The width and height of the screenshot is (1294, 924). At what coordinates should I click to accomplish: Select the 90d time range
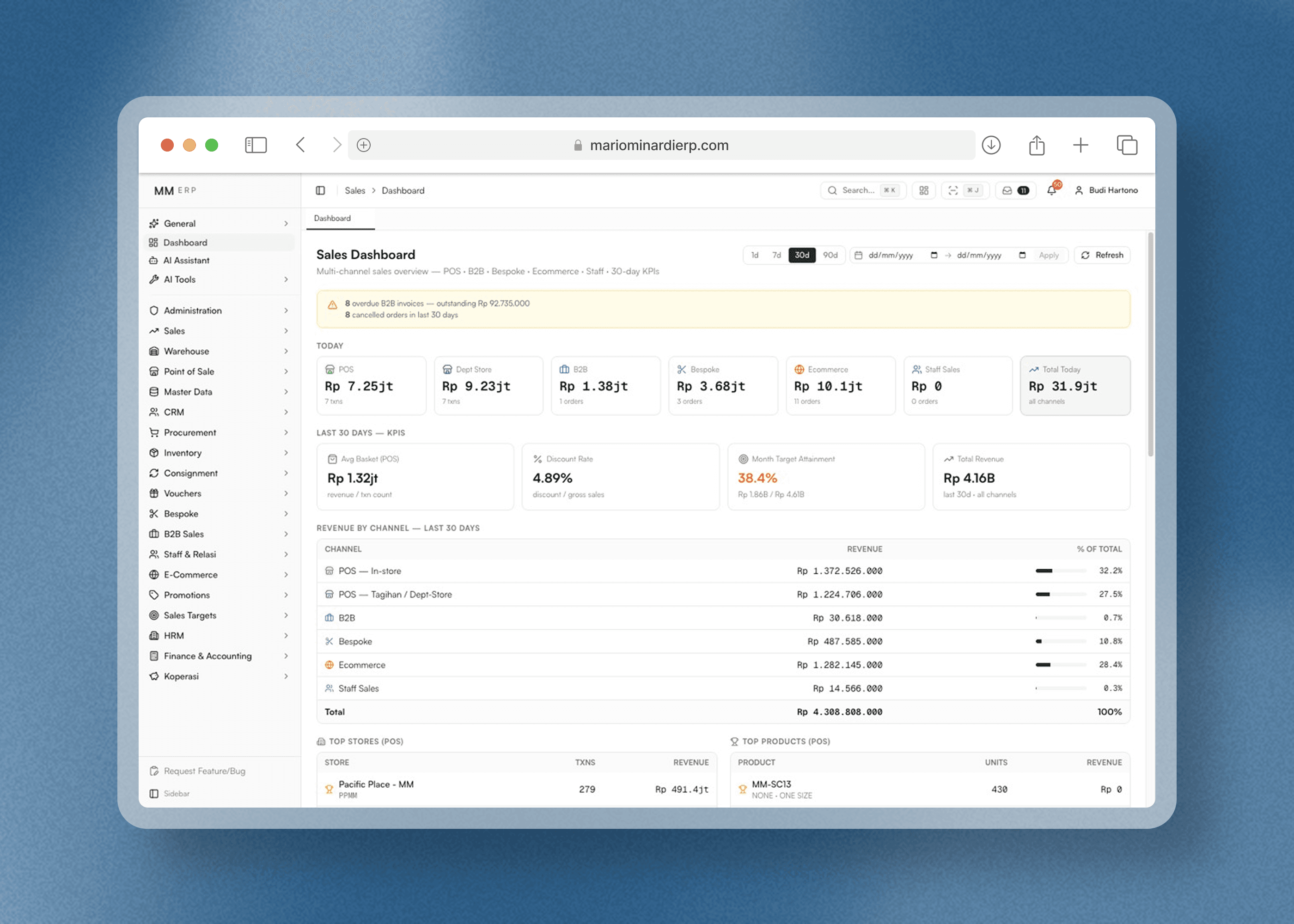(830, 255)
